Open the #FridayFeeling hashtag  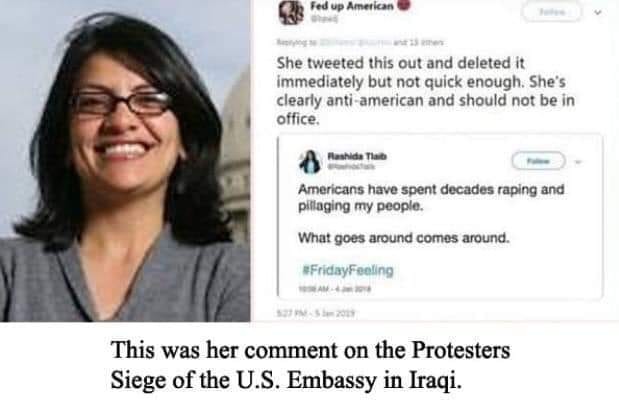point(348,270)
